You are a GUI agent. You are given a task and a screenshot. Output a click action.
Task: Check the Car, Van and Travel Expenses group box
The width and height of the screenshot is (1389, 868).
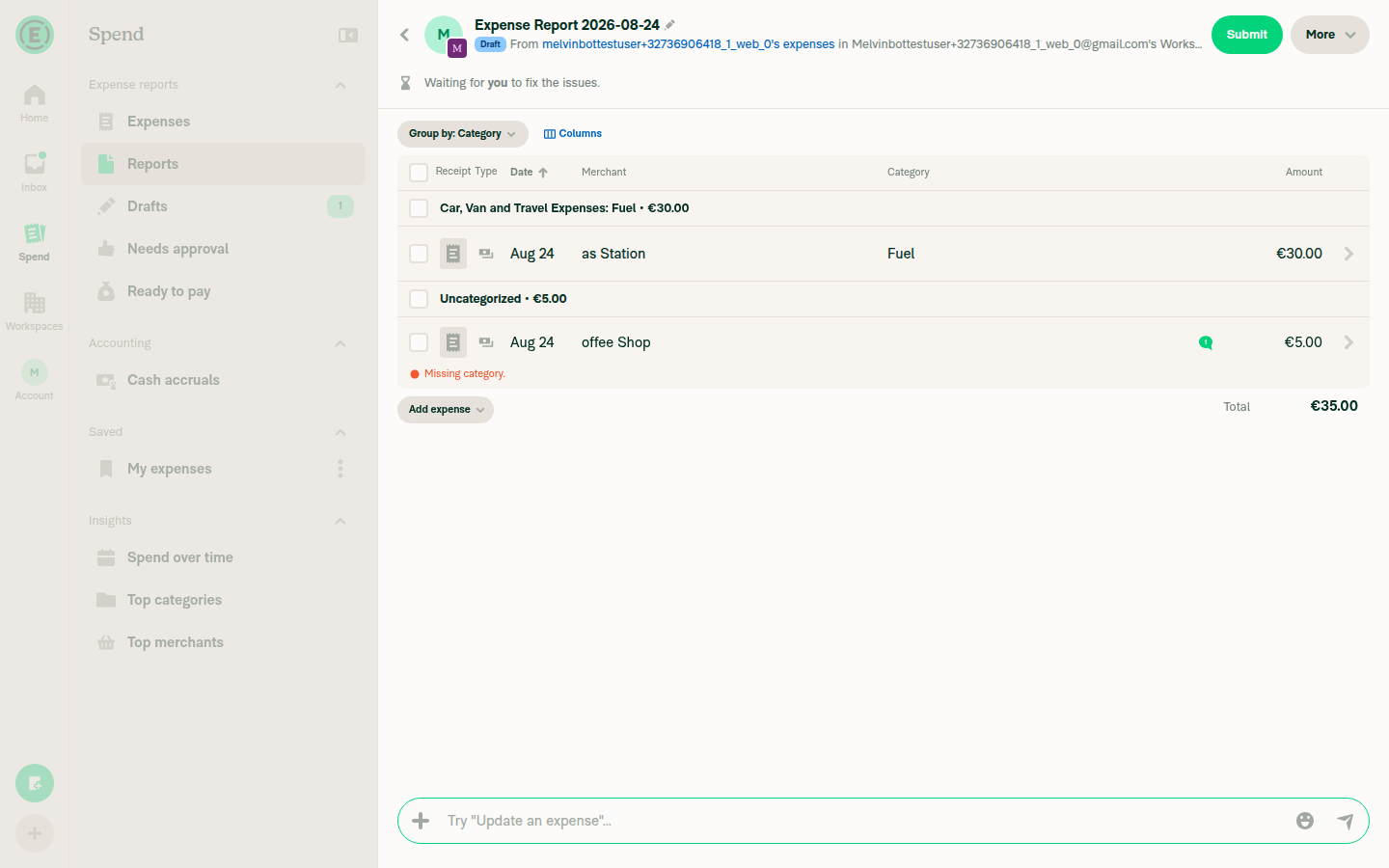[419, 208]
